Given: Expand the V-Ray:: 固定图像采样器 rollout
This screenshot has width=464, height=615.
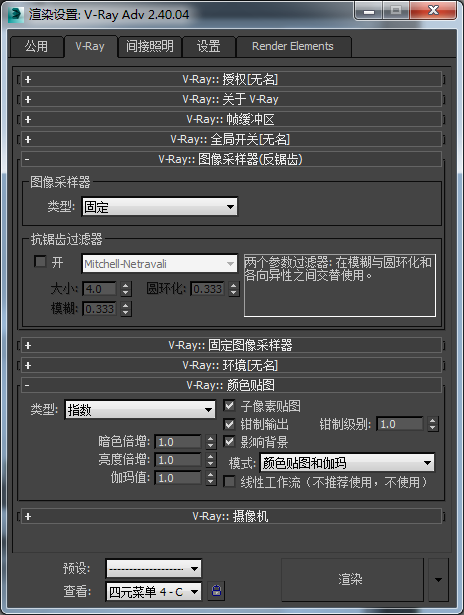Looking at the screenshot, I should click(231, 346).
